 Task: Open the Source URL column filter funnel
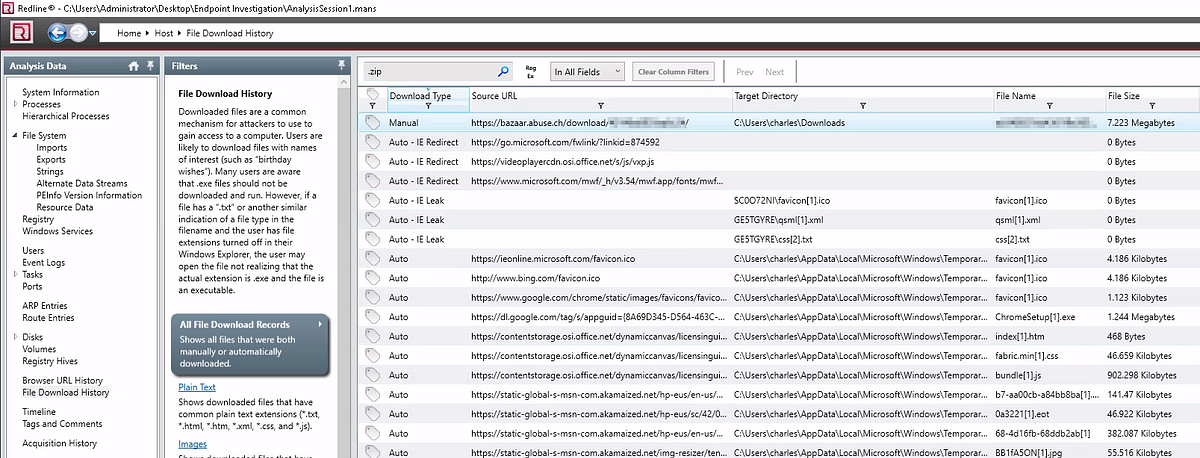[x=600, y=105]
